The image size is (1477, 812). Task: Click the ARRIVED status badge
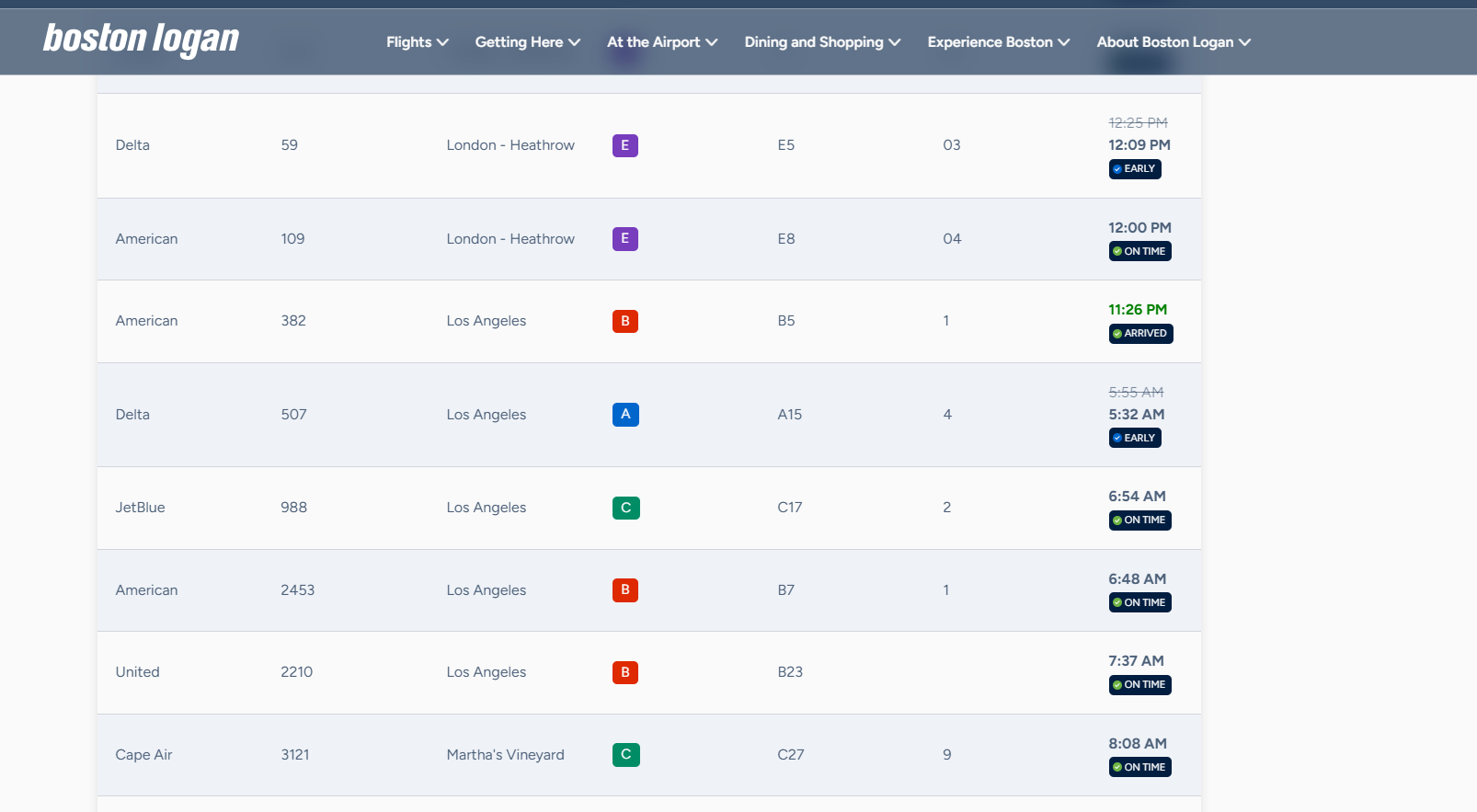[x=1140, y=334]
